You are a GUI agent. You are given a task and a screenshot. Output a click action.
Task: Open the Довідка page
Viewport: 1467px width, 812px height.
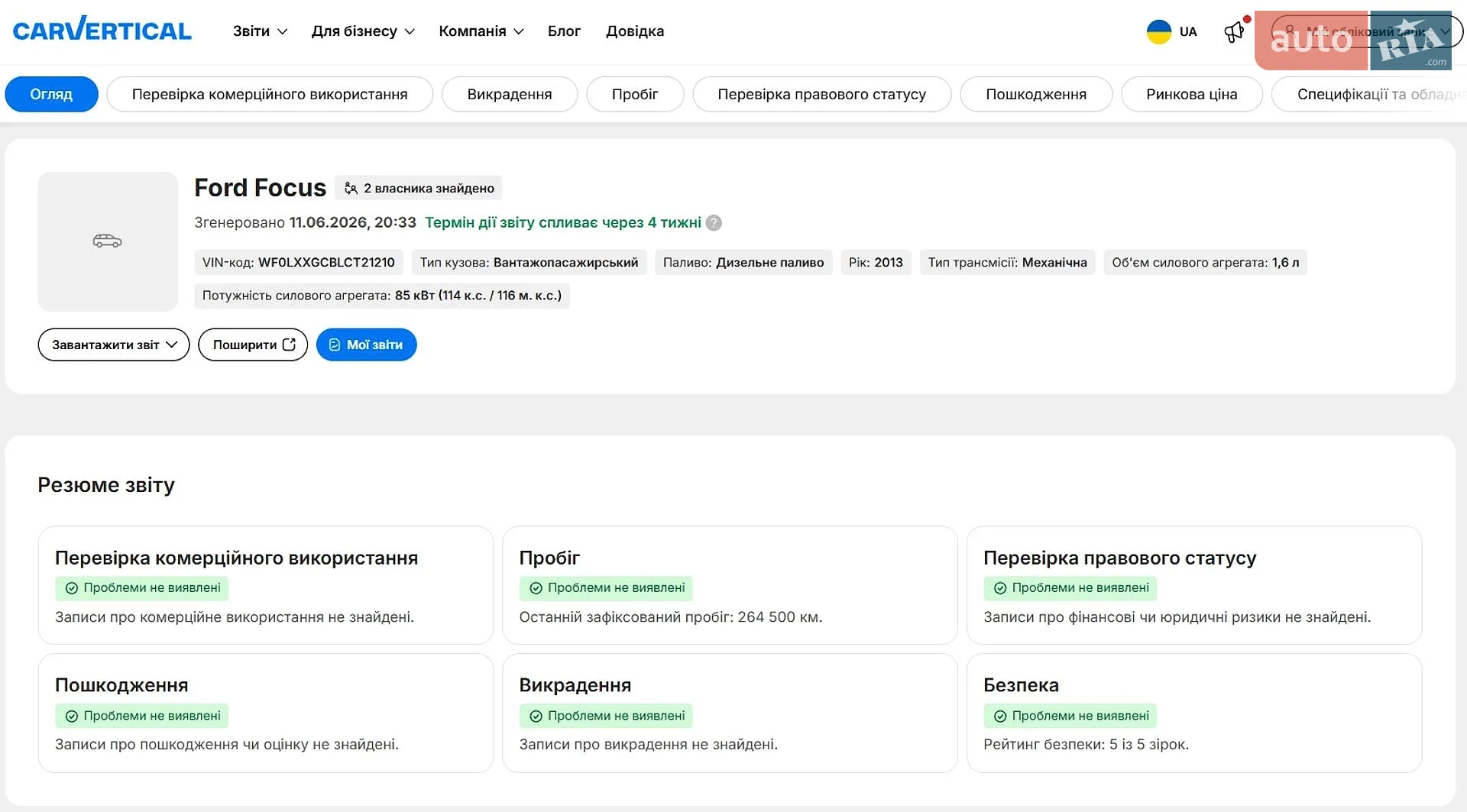(x=635, y=31)
